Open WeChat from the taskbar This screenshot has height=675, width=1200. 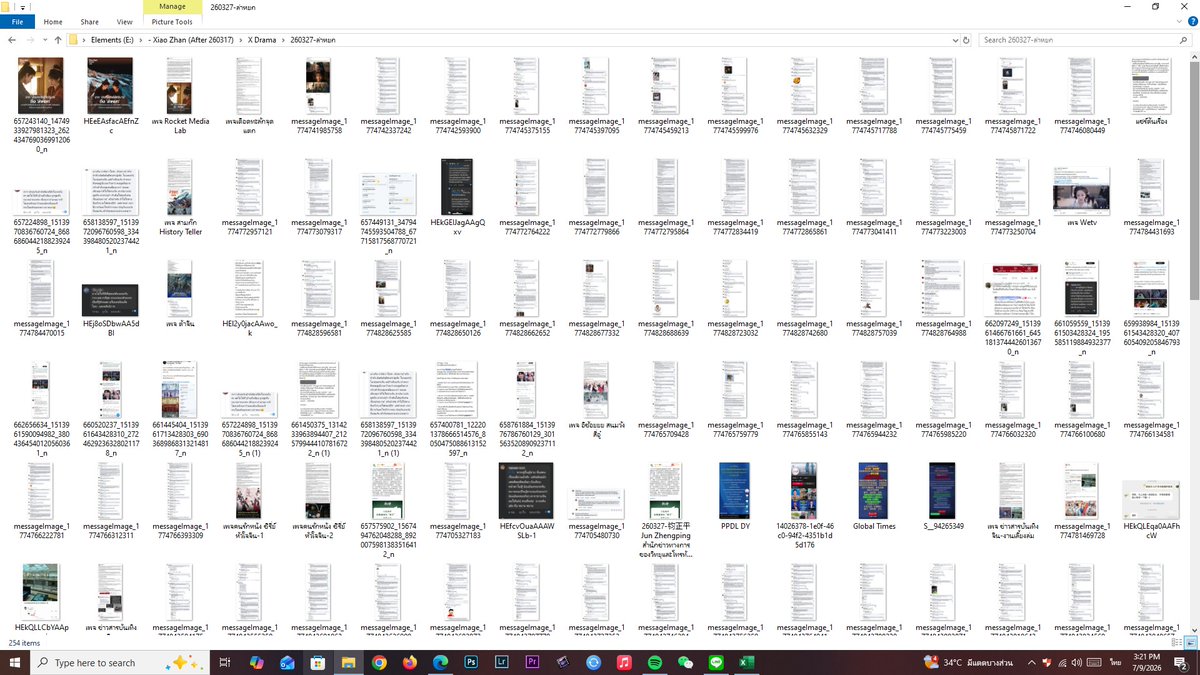point(685,662)
